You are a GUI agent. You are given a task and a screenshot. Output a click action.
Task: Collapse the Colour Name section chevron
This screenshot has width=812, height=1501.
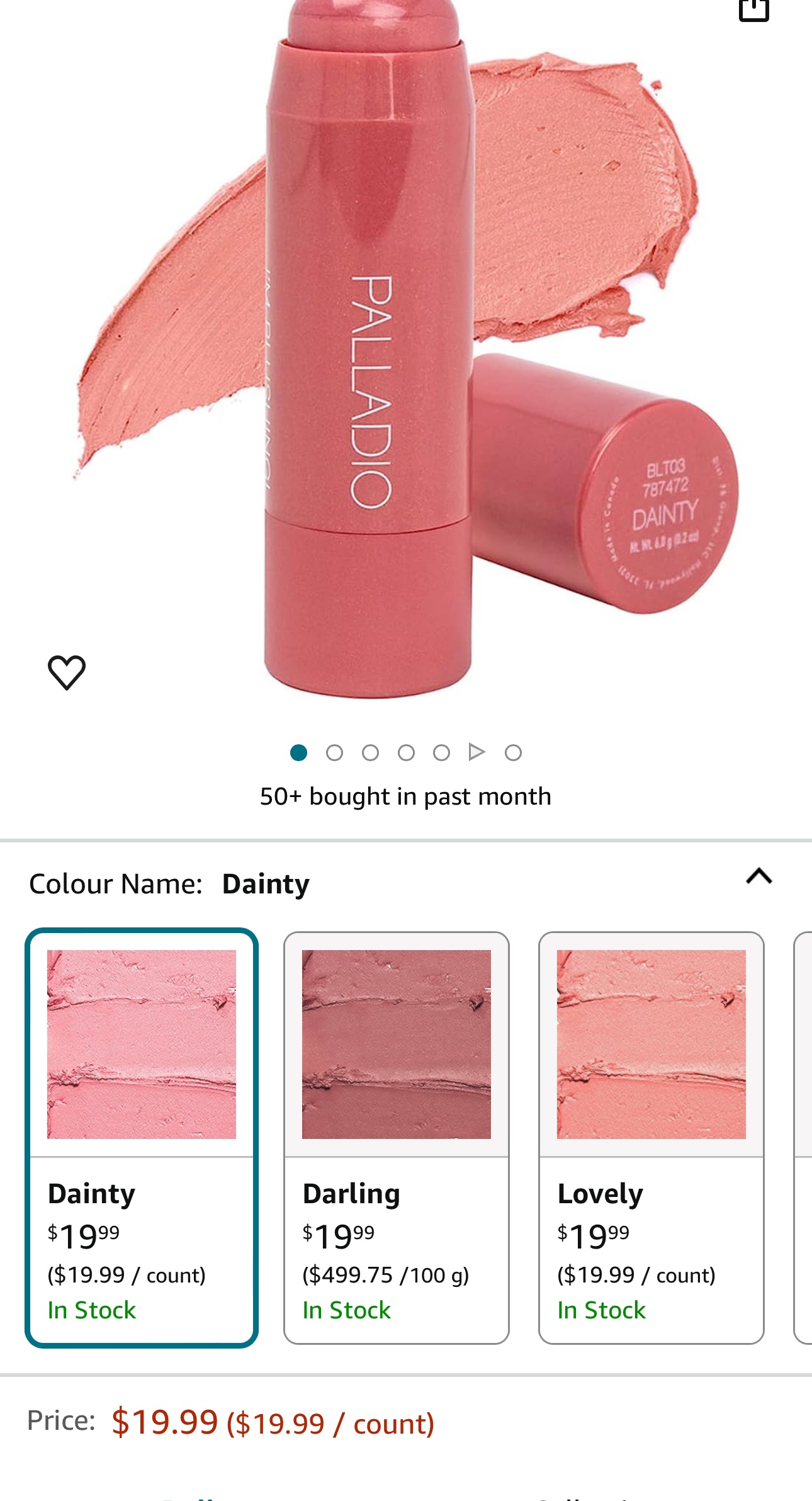(758, 876)
